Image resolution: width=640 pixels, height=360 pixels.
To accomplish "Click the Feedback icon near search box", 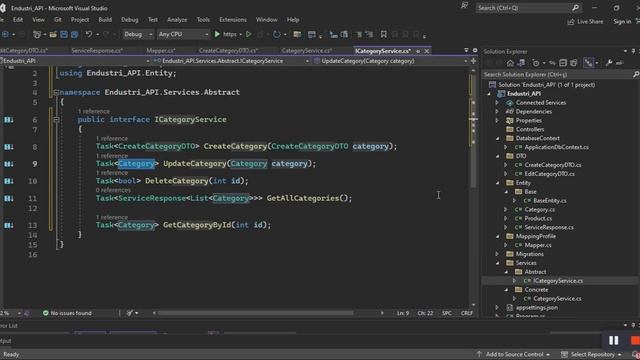I will [464, 6].
